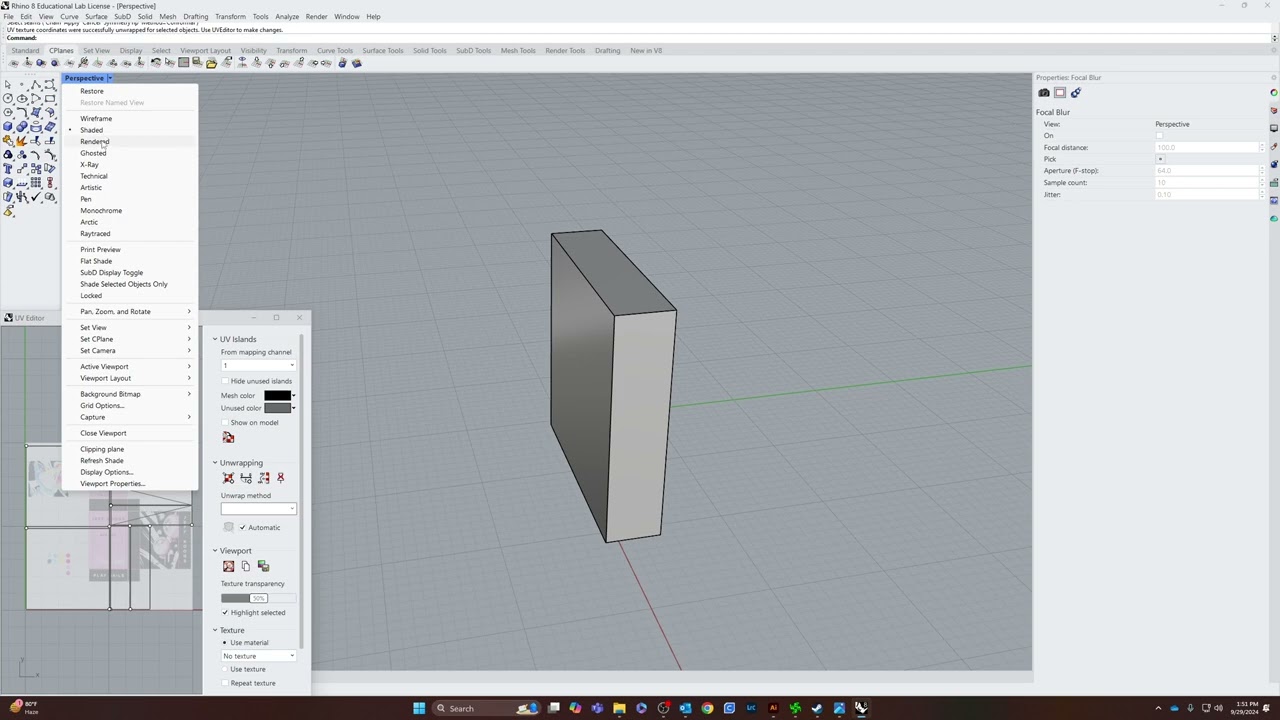Screen dimensions: 1280x720
Task: Choose Refresh Shade in context menu
Action: pos(130,461)
